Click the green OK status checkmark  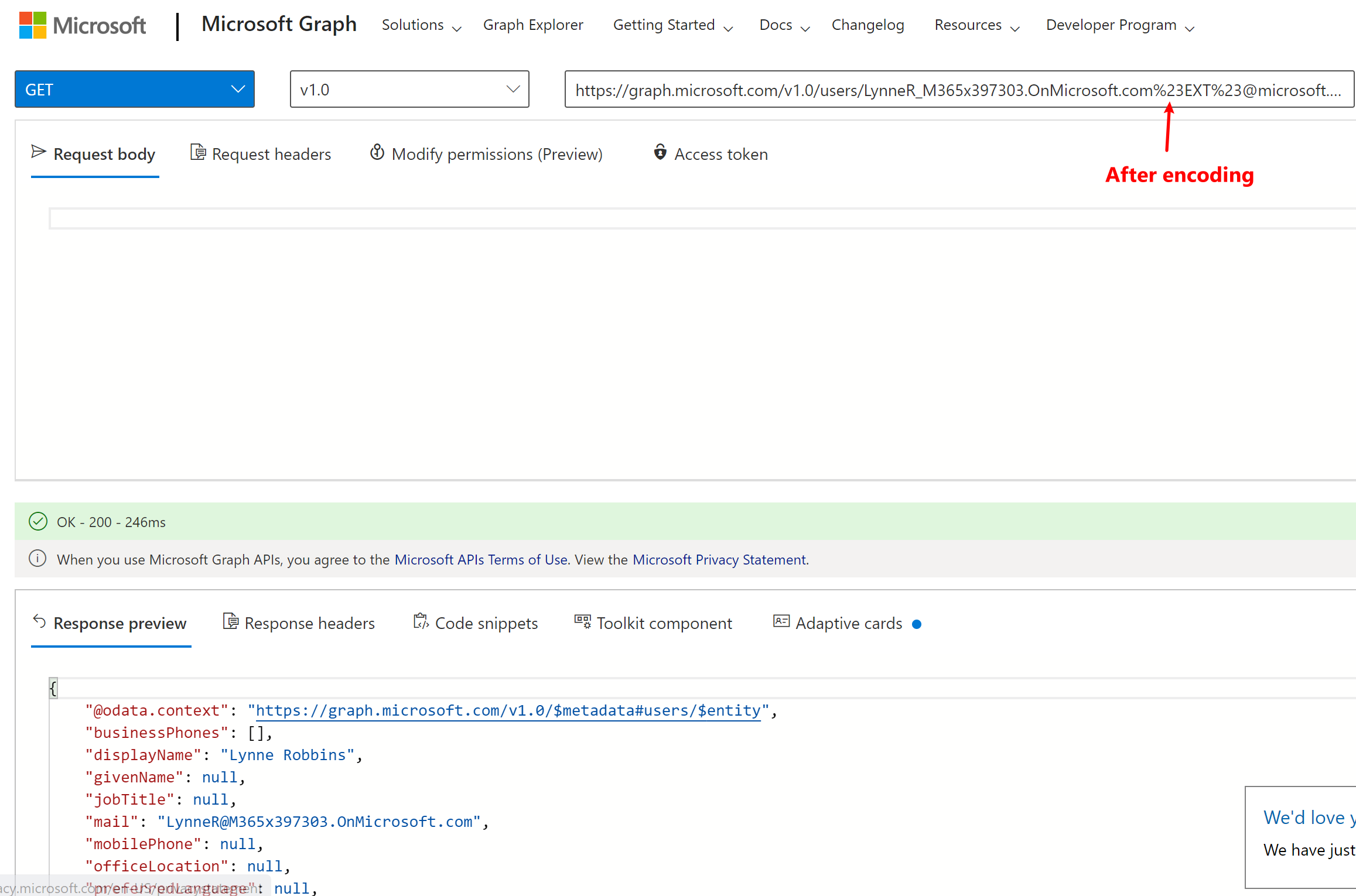tap(37, 521)
